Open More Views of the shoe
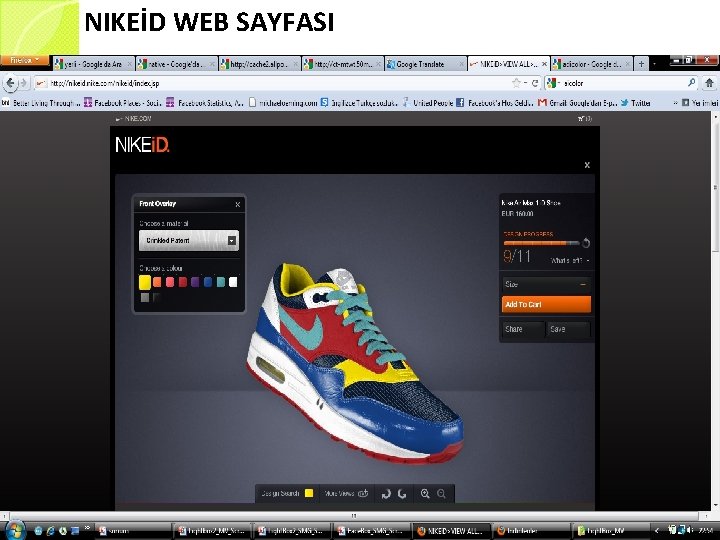The width and height of the screenshot is (720, 540). tap(346, 494)
